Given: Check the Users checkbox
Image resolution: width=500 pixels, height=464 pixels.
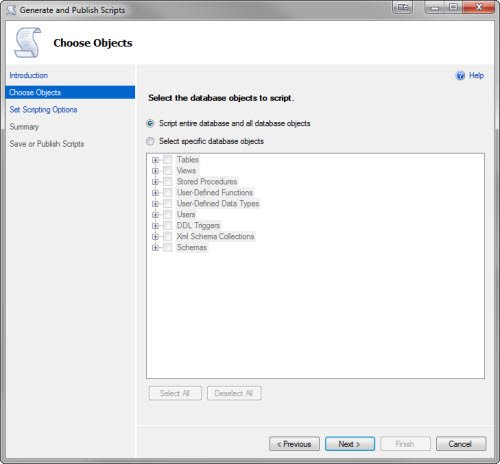Looking at the screenshot, I should pos(168,214).
